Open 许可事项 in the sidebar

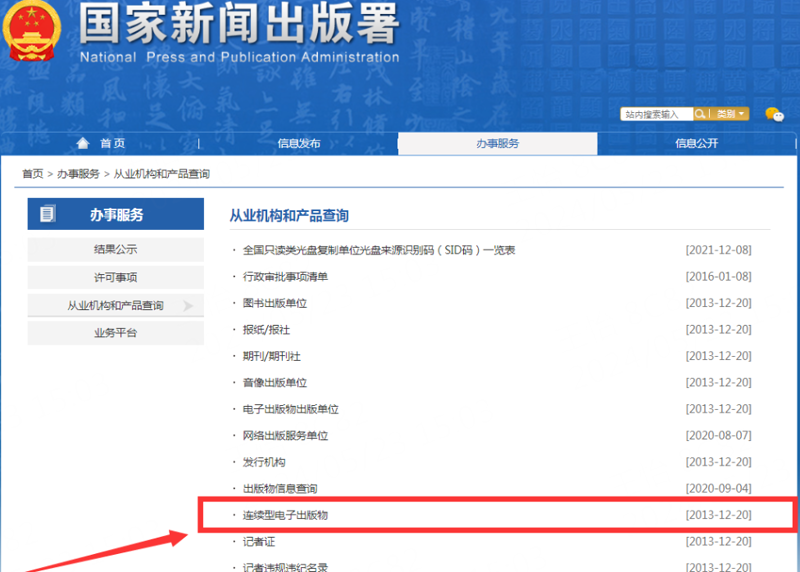[116, 278]
